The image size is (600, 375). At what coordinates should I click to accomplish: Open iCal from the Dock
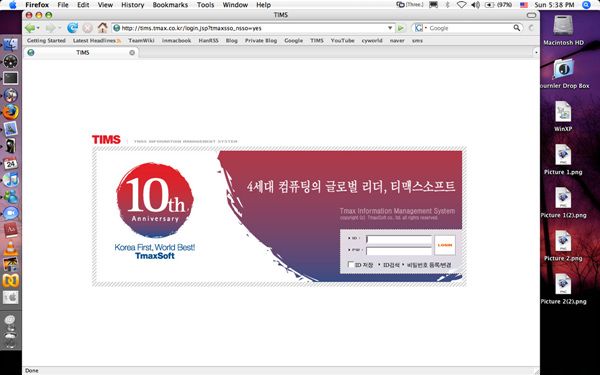pyautogui.click(x=10, y=163)
